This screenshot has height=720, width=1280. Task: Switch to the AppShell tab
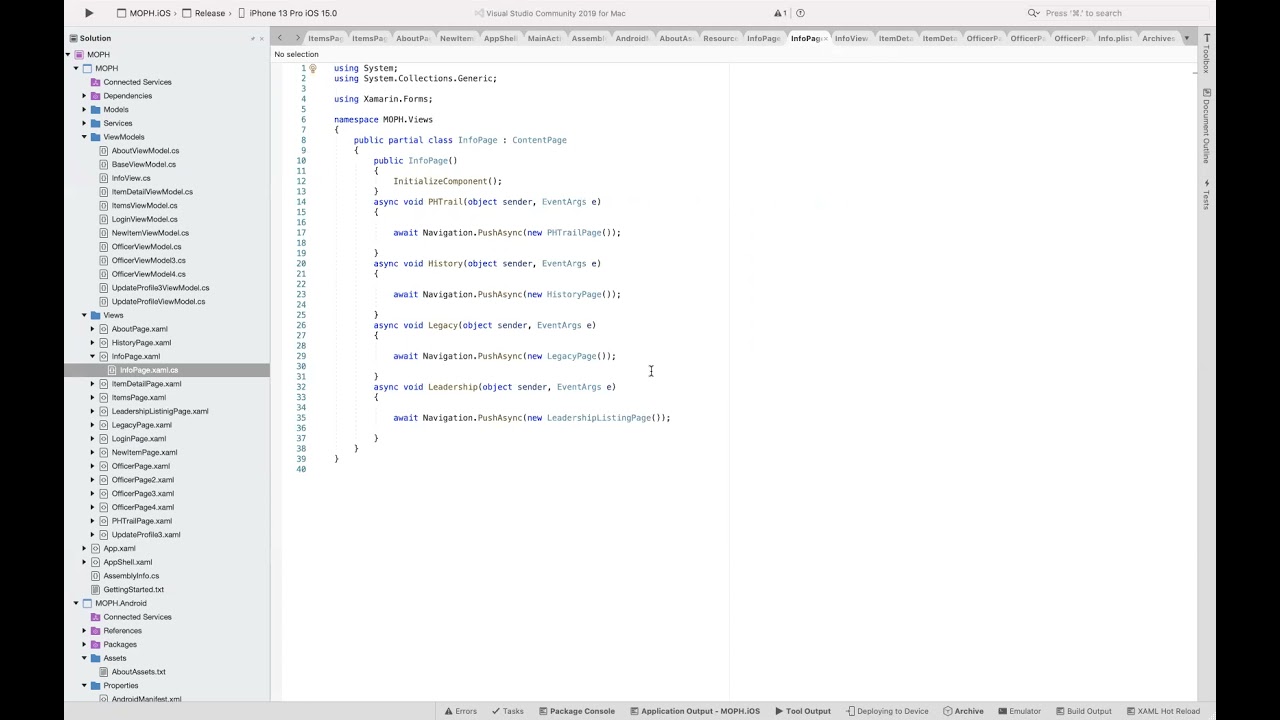[499, 38]
